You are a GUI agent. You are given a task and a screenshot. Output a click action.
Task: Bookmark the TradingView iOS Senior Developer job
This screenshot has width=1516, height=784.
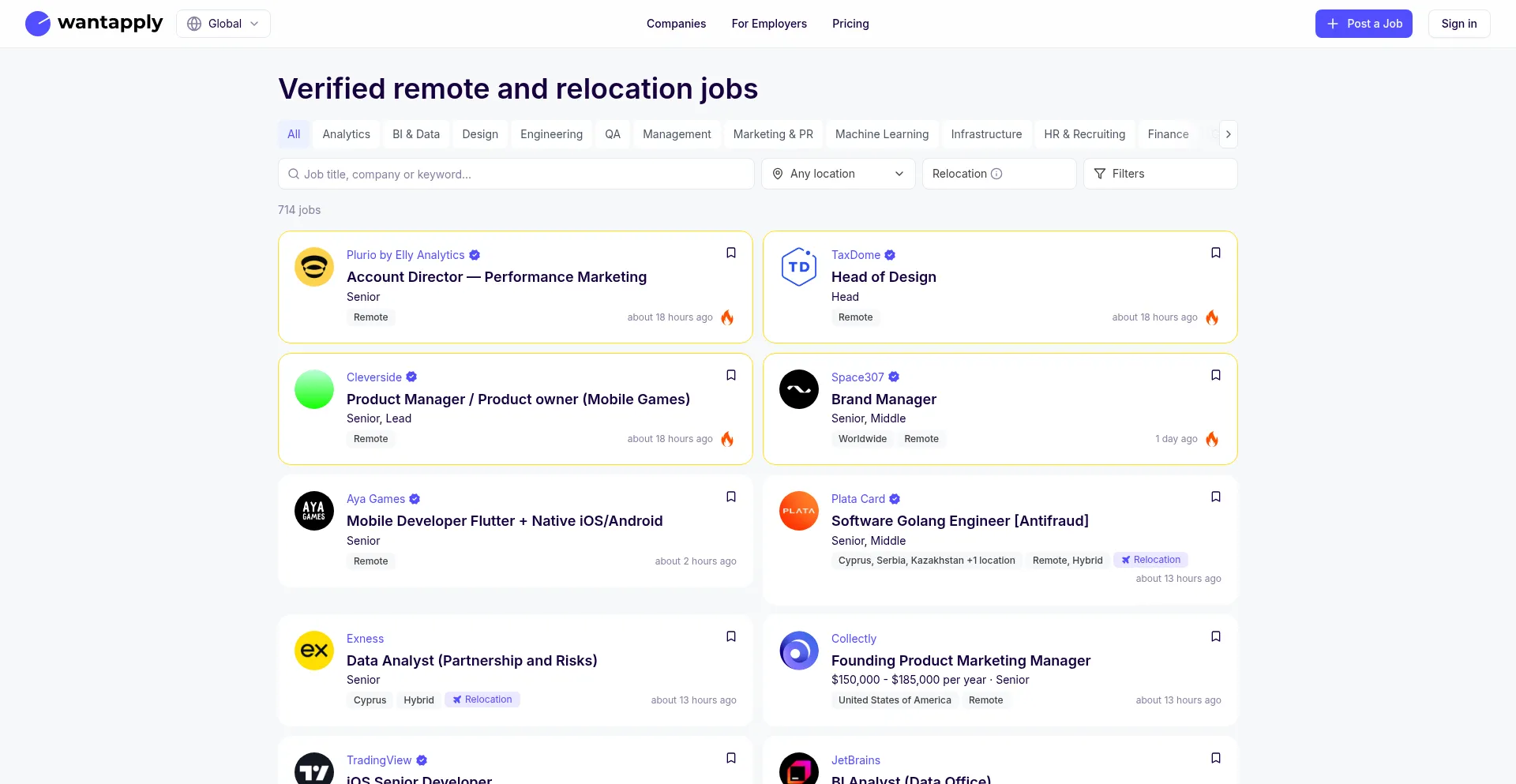pyautogui.click(x=731, y=758)
